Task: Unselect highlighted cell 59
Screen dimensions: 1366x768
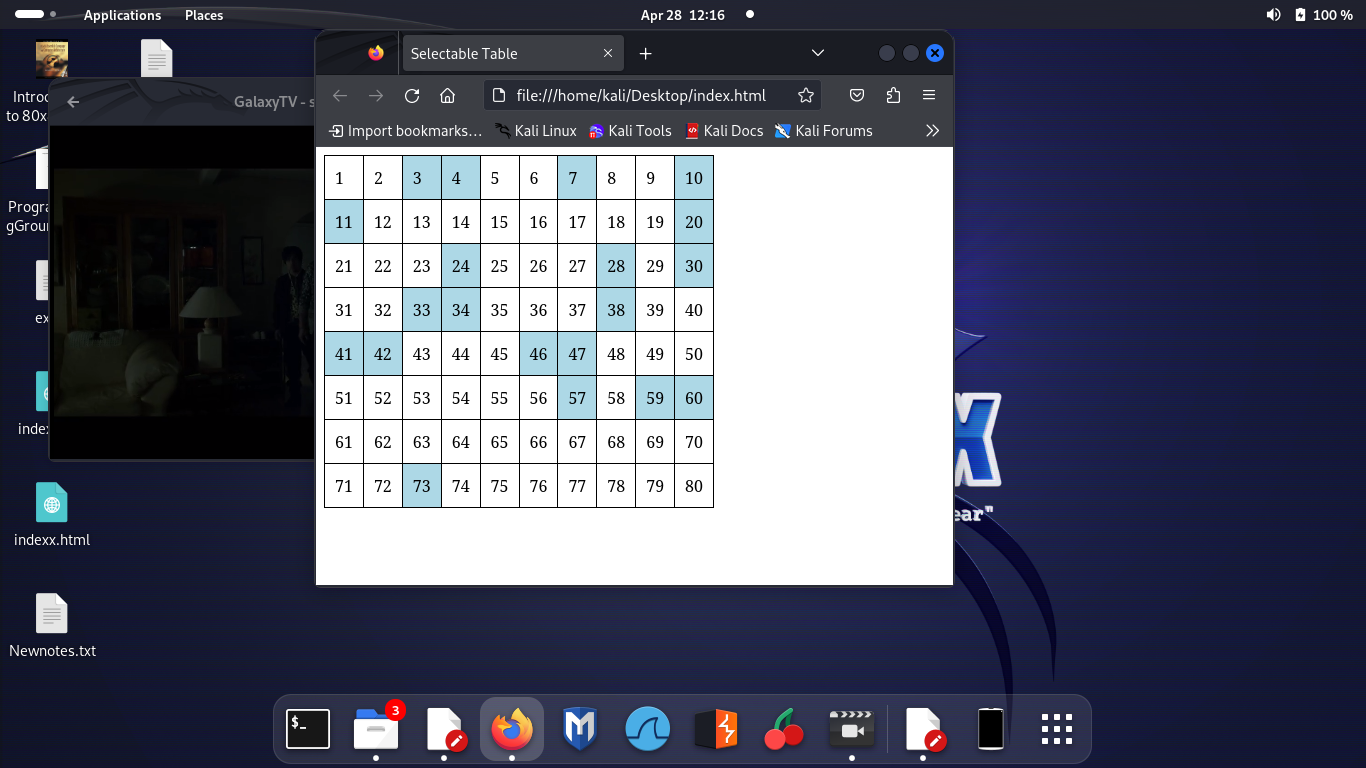Action: [655, 398]
